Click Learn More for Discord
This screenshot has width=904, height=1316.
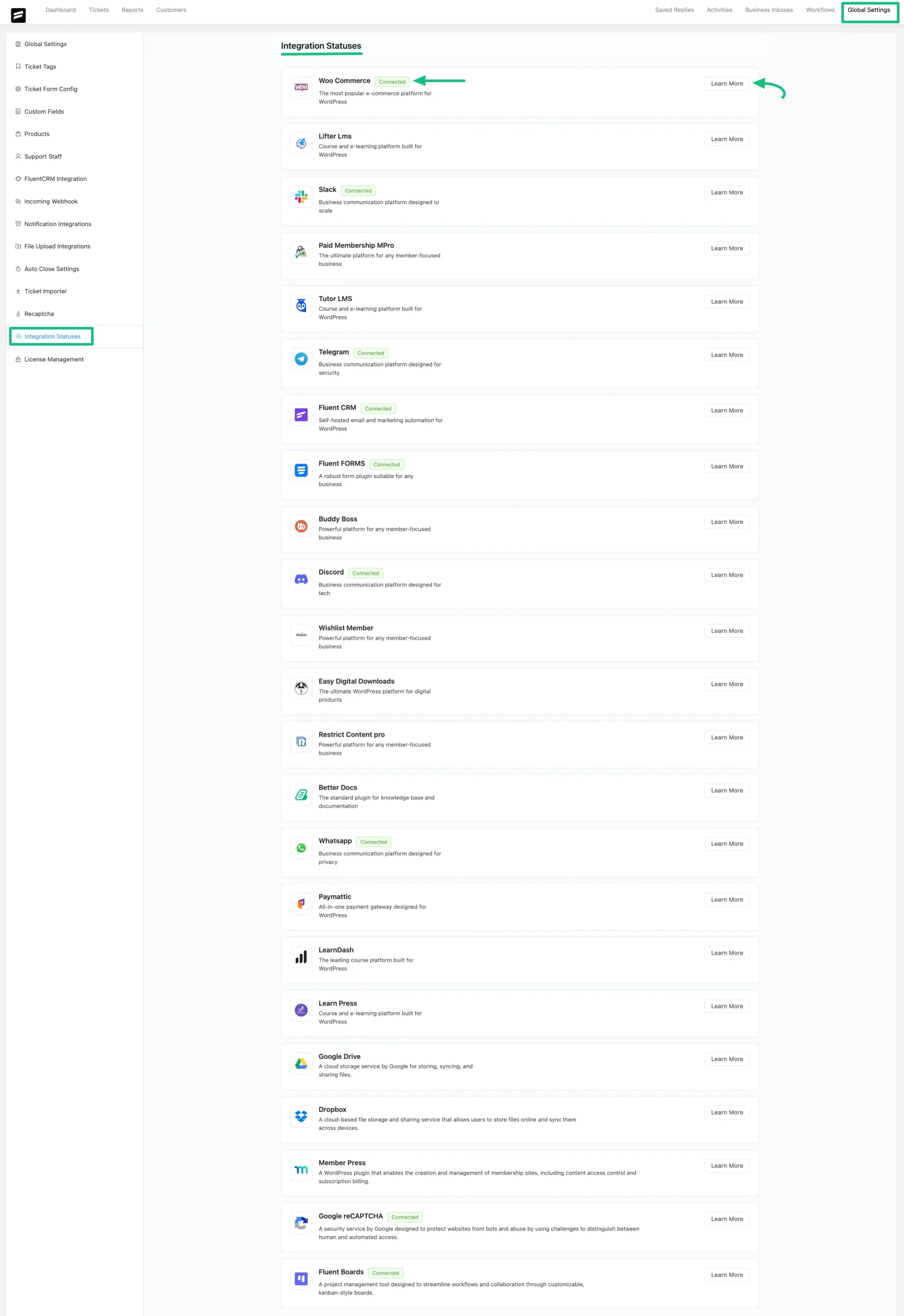pos(727,575)
